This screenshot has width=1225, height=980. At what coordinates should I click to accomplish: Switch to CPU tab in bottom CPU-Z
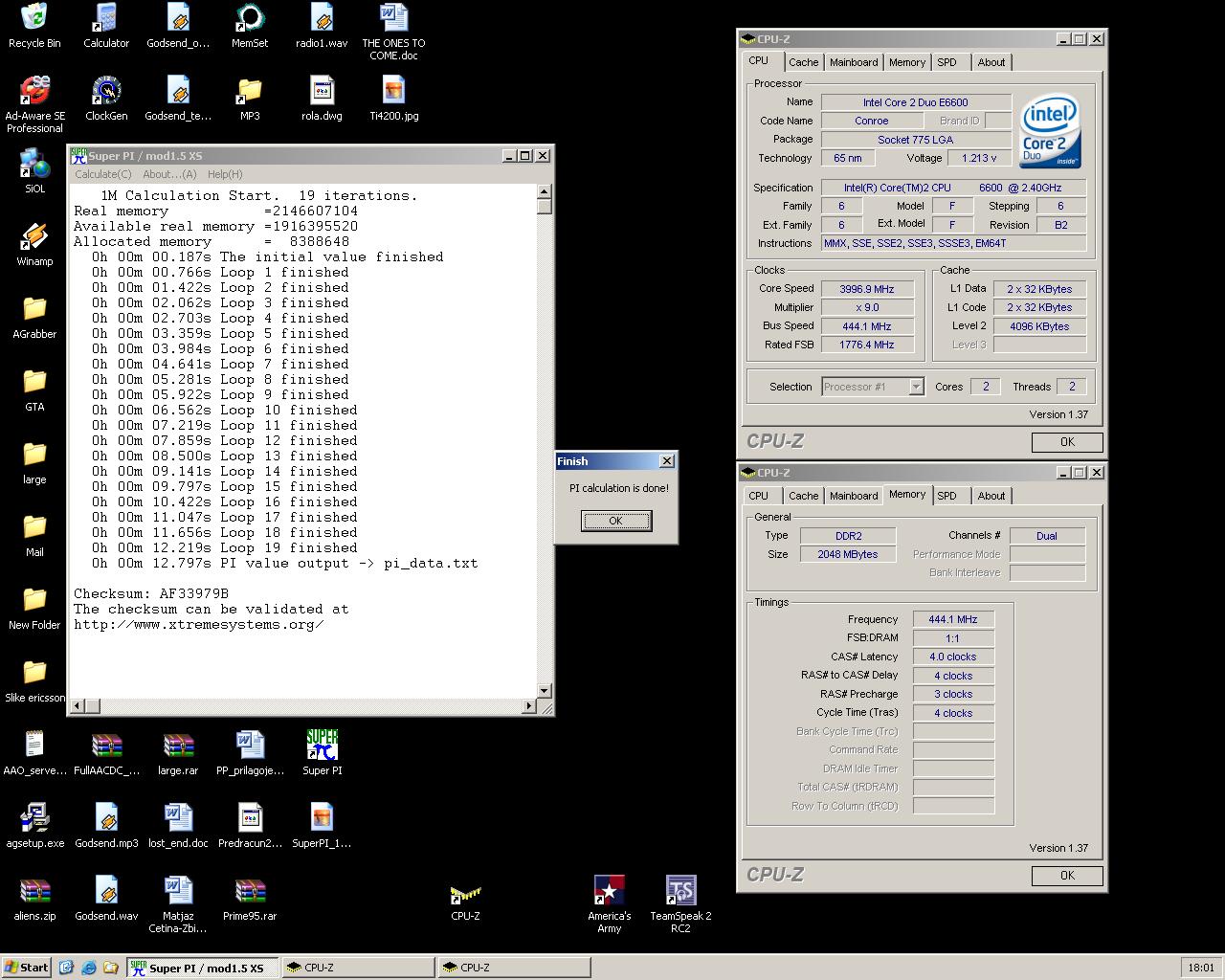pyautogui.click(x=759, y=496)
